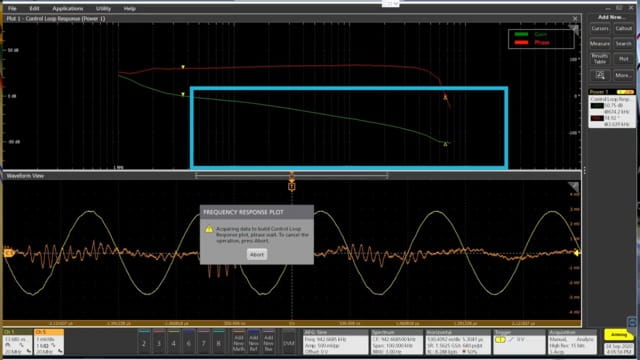The image size is (640, 360).
Task: Add New Bus waveform
Action: (268, 342)
